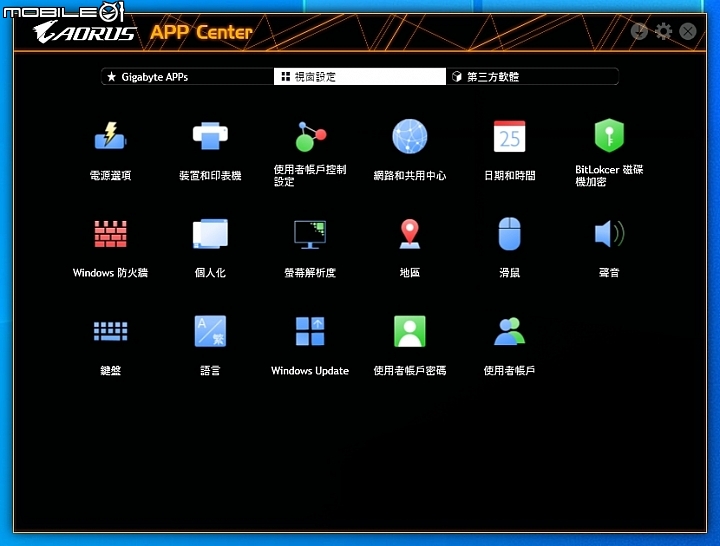
Task: Open the 日期和時間 calendar icon
Action: (x=509, y=136)
